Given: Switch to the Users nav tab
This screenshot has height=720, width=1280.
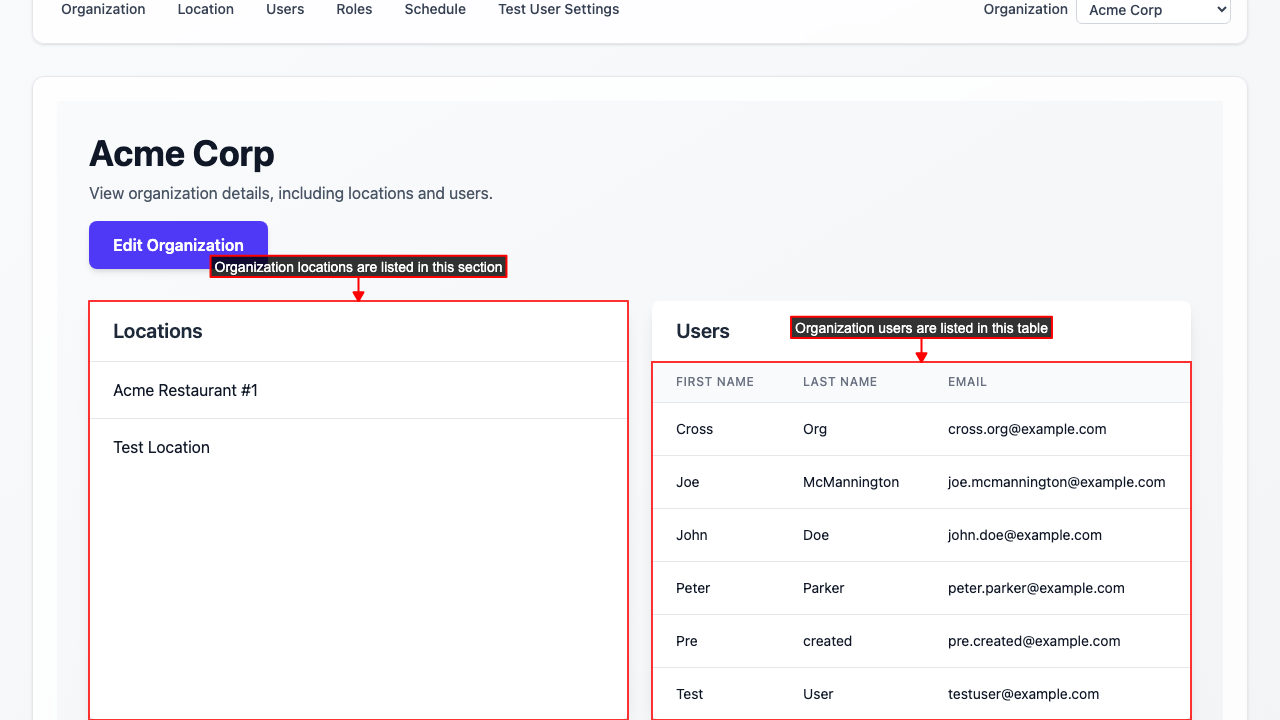Looking at the screenshot, I should click(x=285, y=10).
